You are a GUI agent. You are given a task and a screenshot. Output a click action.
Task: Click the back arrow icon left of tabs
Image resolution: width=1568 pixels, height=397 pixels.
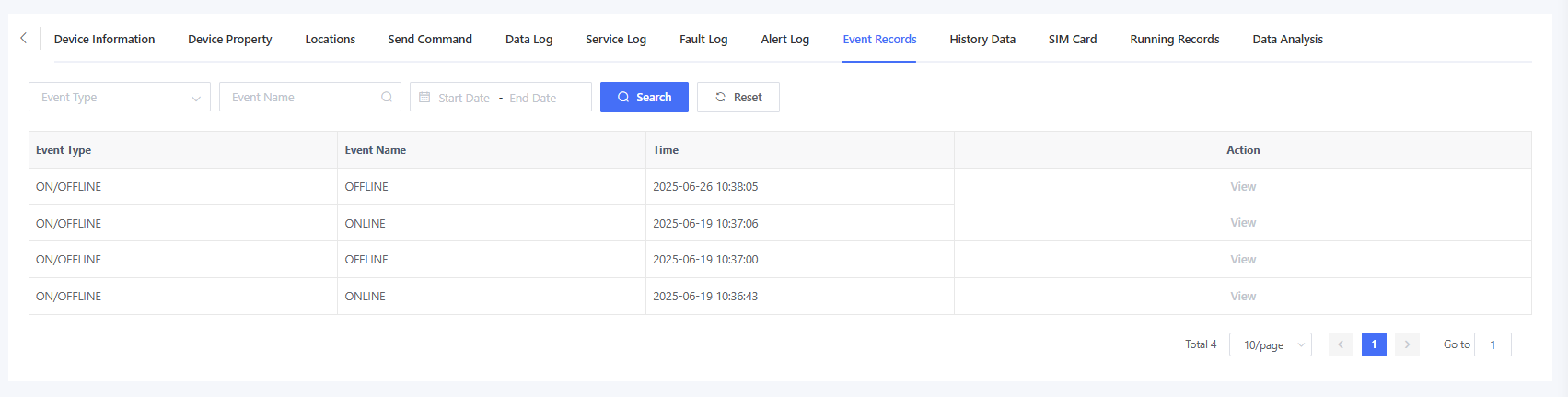(24, 38)
